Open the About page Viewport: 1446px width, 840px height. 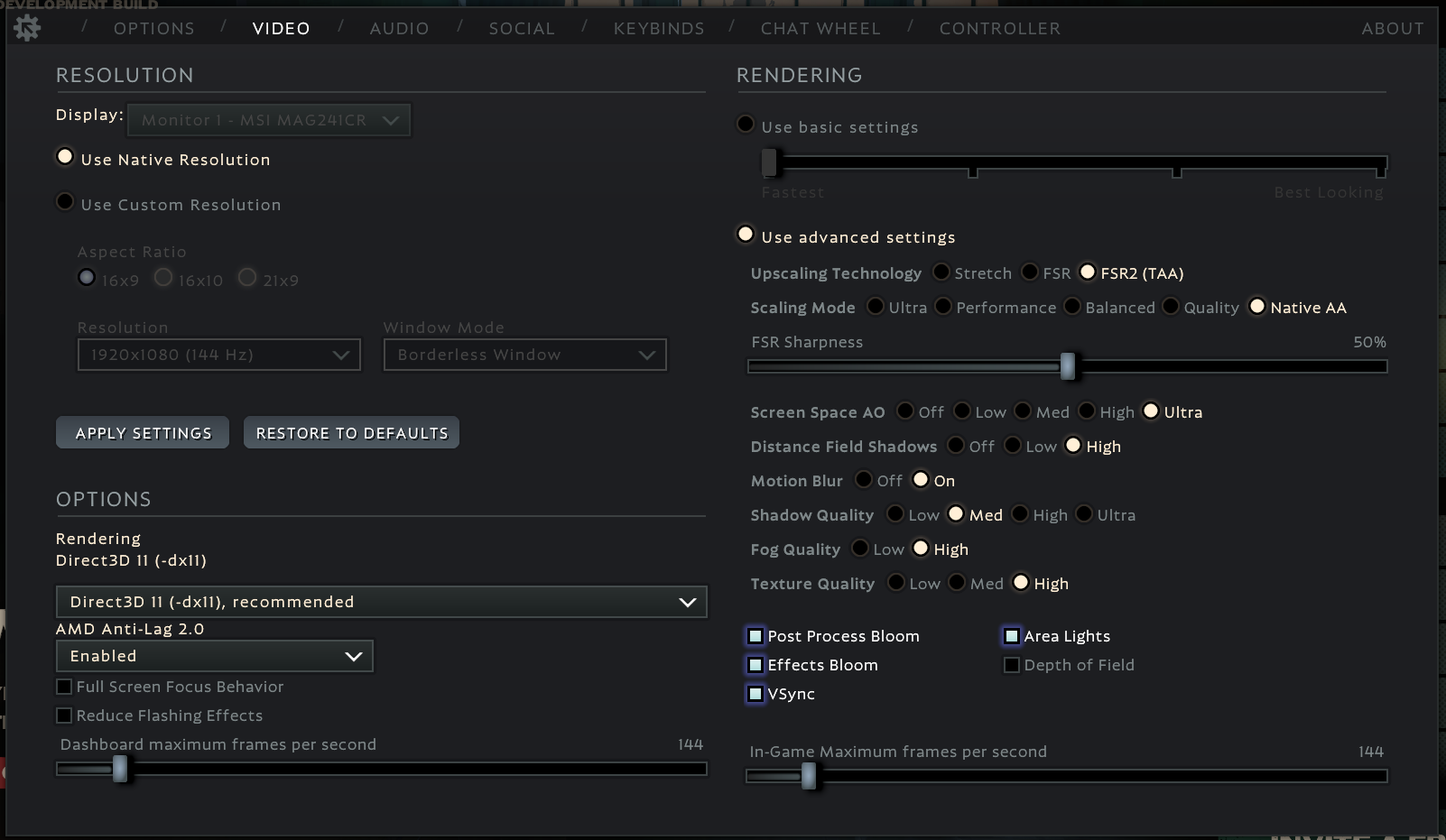click(1393, 29)
